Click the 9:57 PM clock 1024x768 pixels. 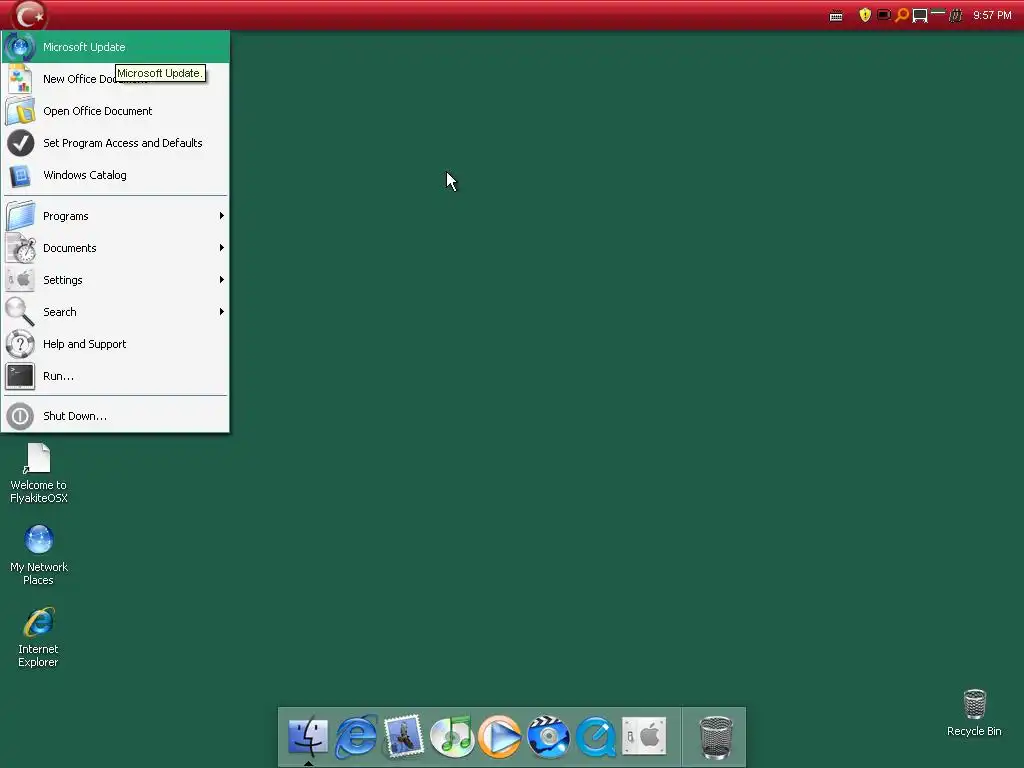pyautogui.click(x=992, y=15)
